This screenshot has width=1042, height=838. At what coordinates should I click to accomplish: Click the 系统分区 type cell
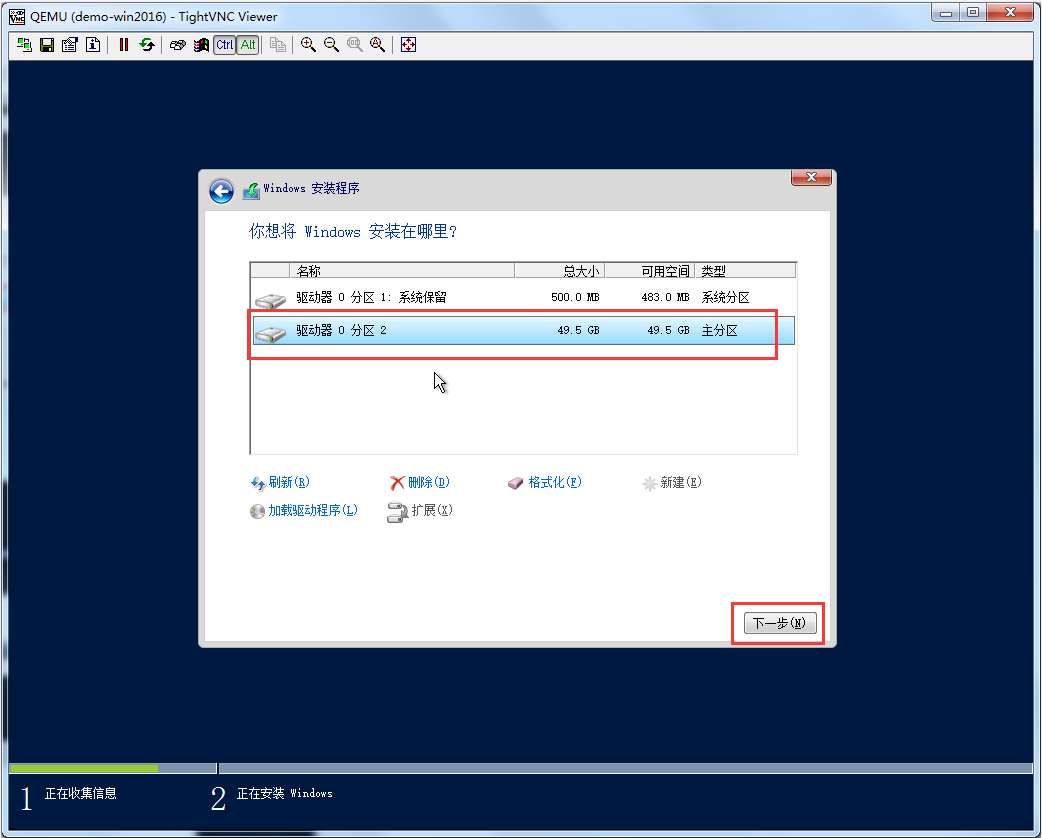coord(726,298)
